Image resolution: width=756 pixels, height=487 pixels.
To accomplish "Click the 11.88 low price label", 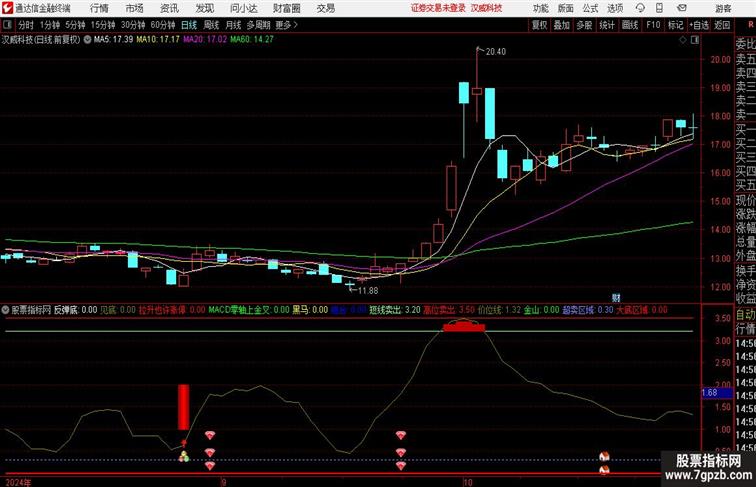I will pyautogui.click(x=368, y=291).
